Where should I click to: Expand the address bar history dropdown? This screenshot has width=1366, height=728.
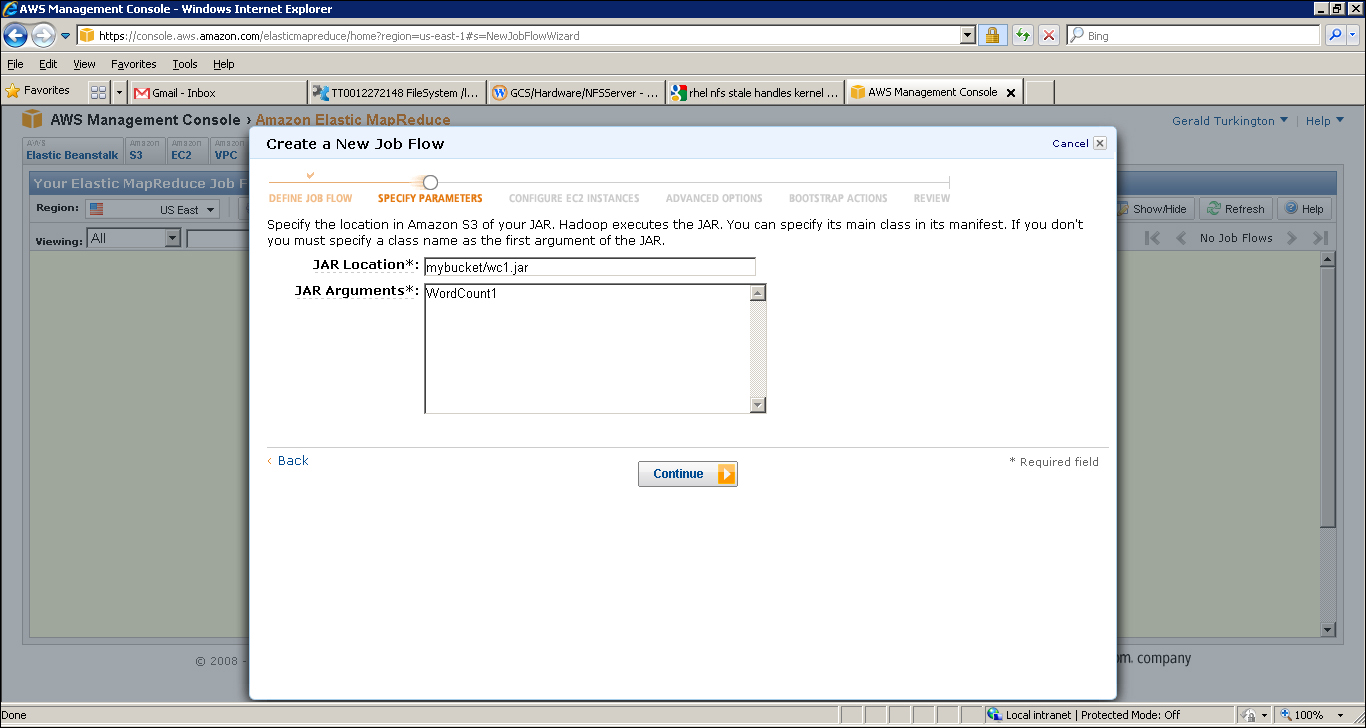(x=967, y=35)
